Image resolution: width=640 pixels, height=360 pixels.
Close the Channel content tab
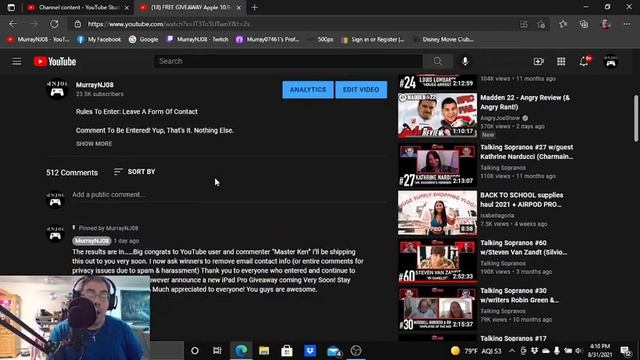127,7
